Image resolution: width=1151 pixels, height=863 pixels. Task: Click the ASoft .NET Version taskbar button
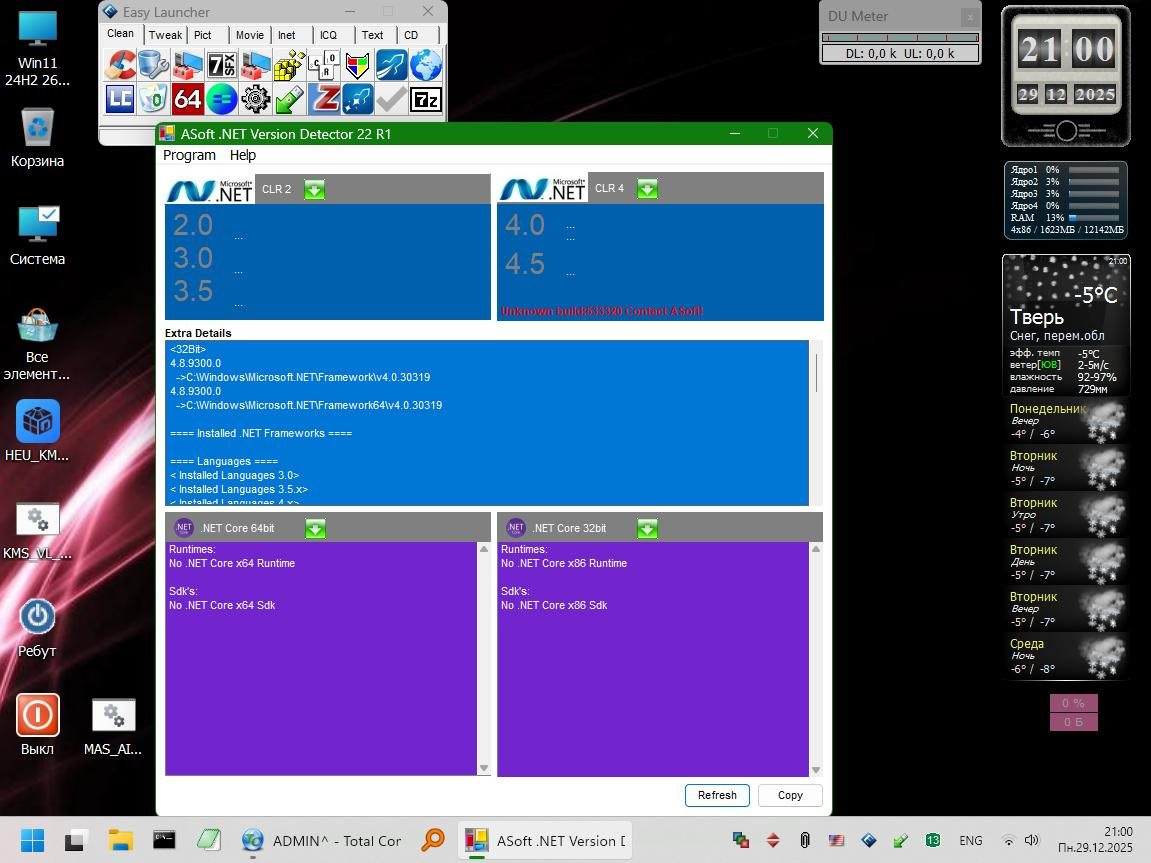click(x=545, y=841)
